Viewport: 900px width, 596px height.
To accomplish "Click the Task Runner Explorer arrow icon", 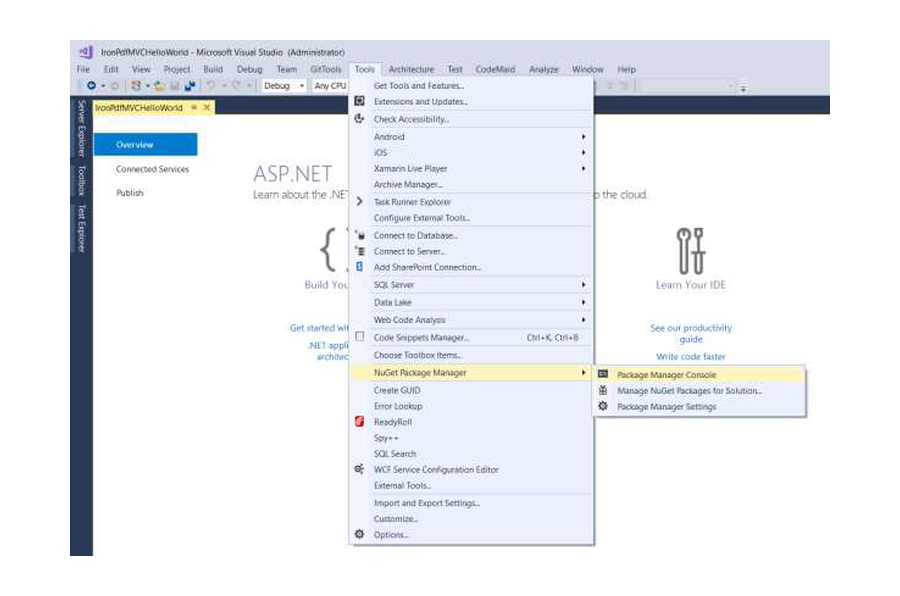I will pos(359,202).
